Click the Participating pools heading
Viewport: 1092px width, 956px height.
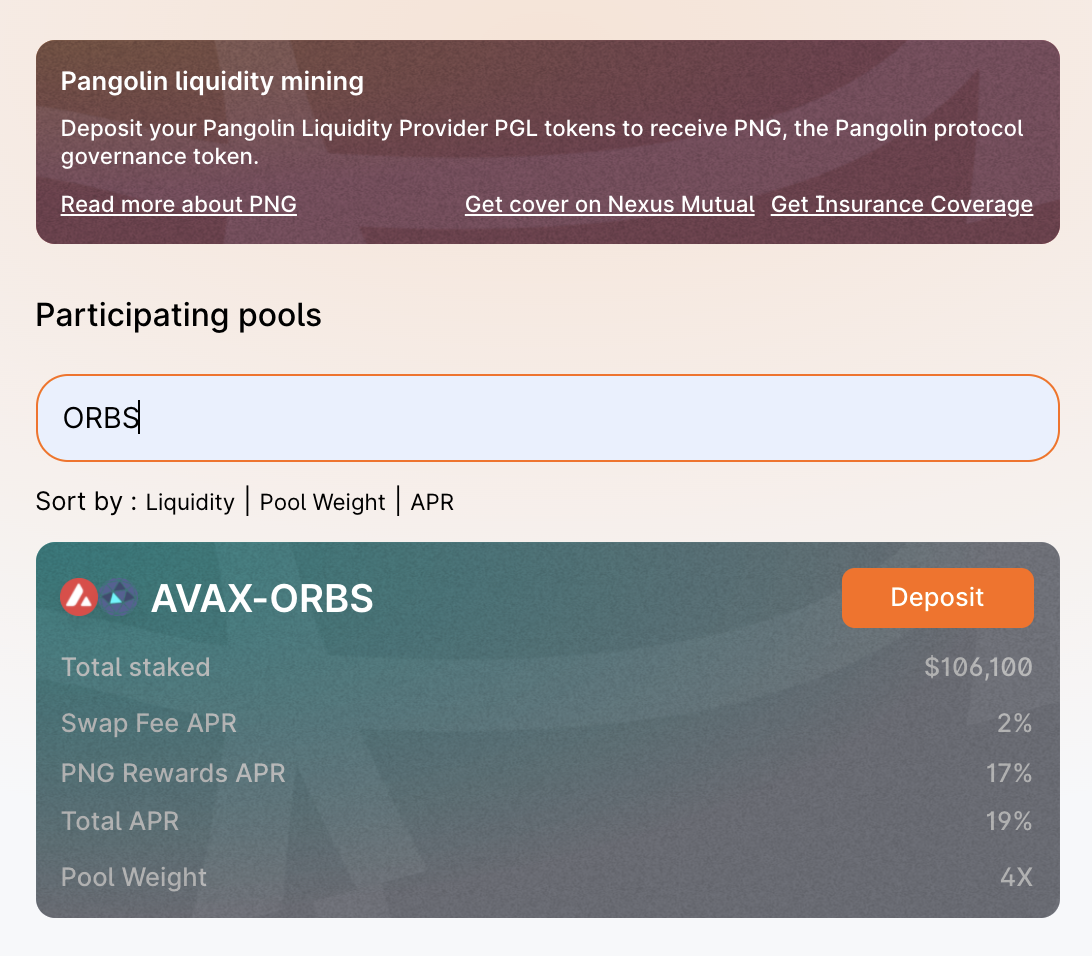click(x=178, y=315)
